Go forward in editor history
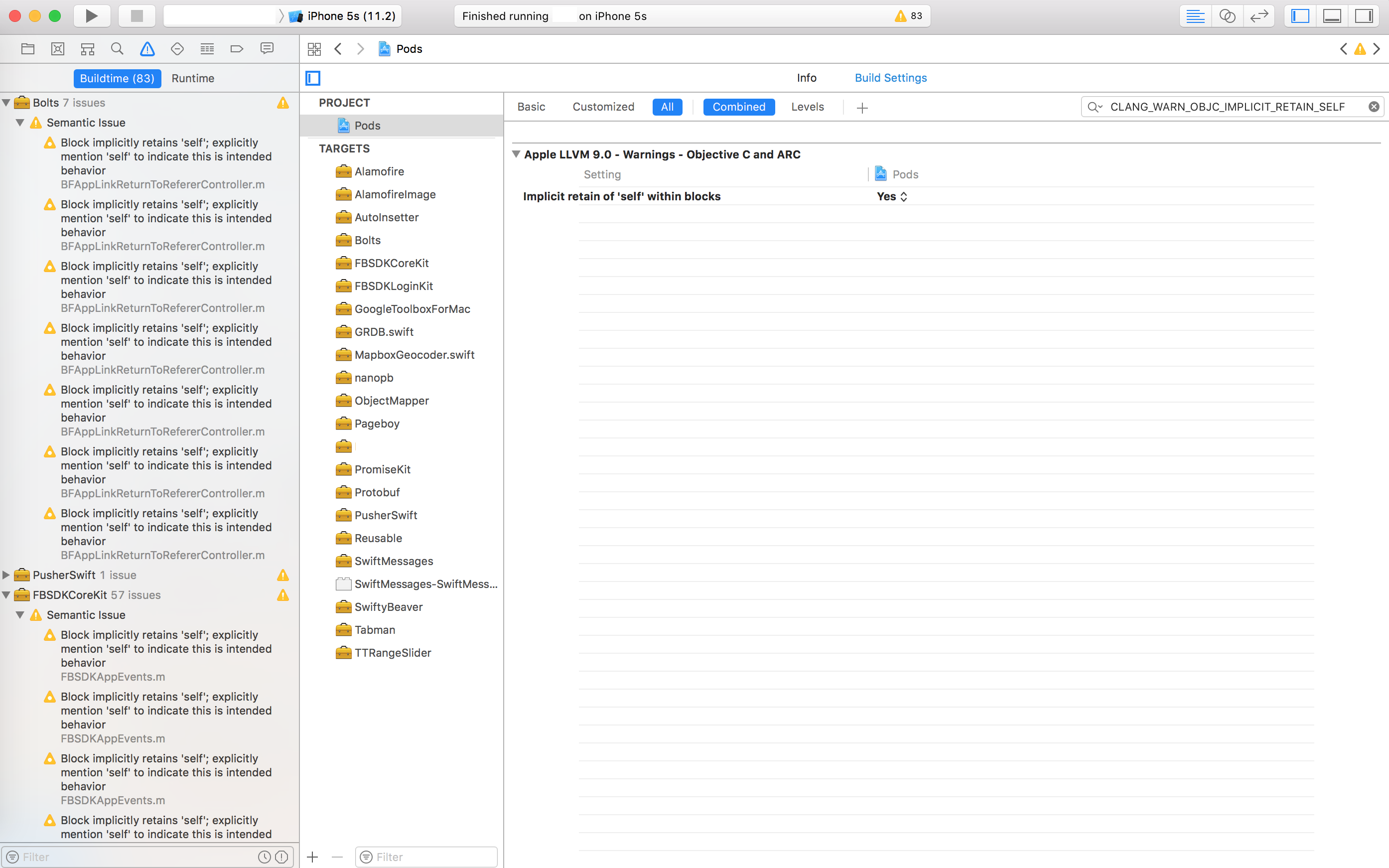1389x868 pixels. [360, 49]
